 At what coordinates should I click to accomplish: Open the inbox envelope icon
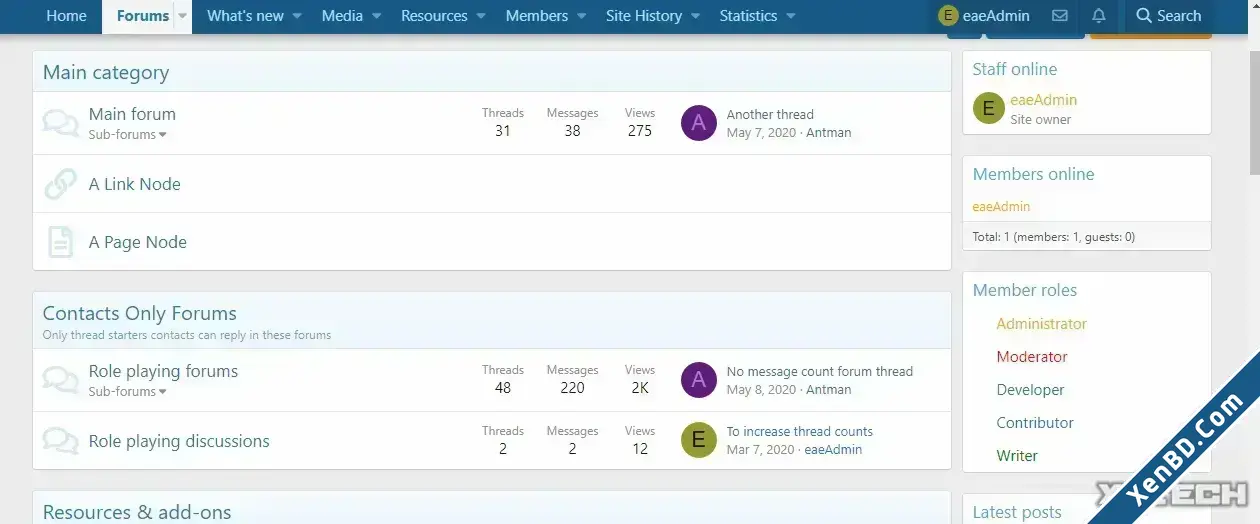(1060, 16)
